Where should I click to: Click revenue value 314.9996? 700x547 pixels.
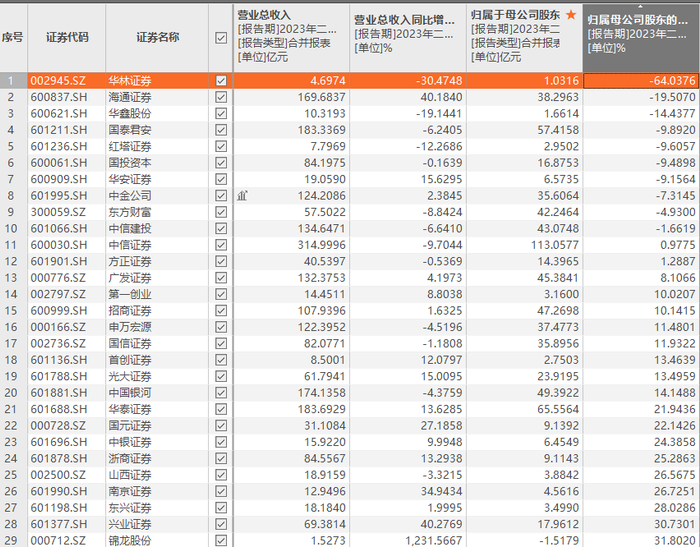tap(321, 245)
